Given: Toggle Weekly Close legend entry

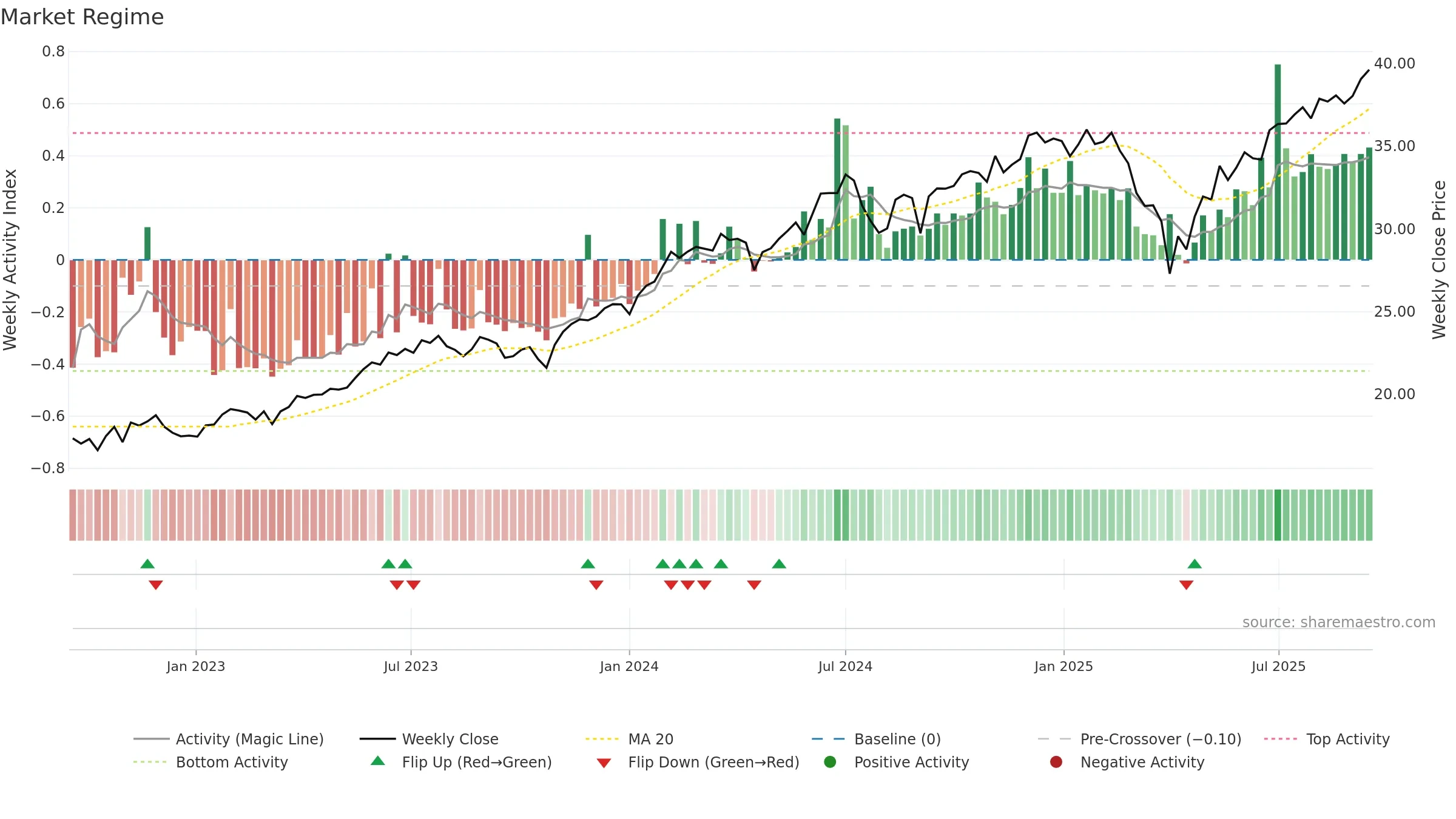Looking at the screenshot, I should [429, 739].
